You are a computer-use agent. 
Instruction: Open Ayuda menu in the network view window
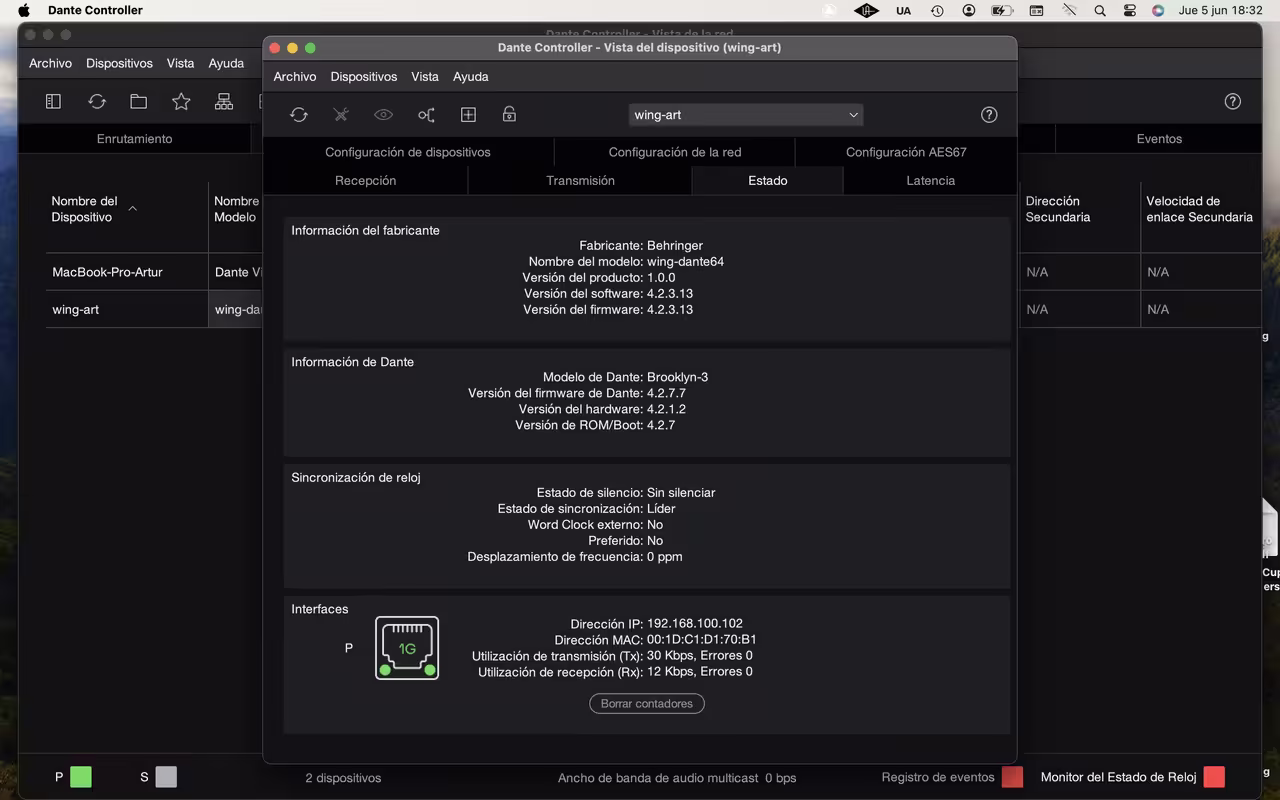[x=226, y=63]
